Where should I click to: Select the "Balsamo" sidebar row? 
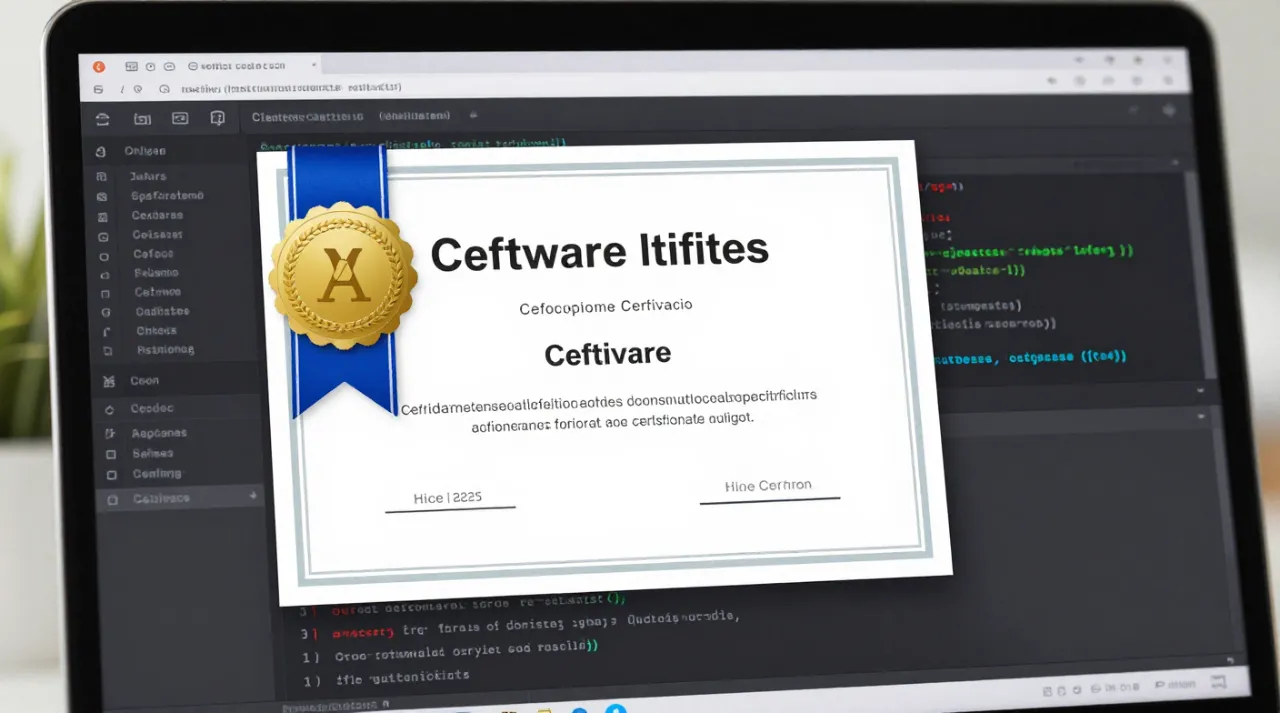(x=156, y=273)
